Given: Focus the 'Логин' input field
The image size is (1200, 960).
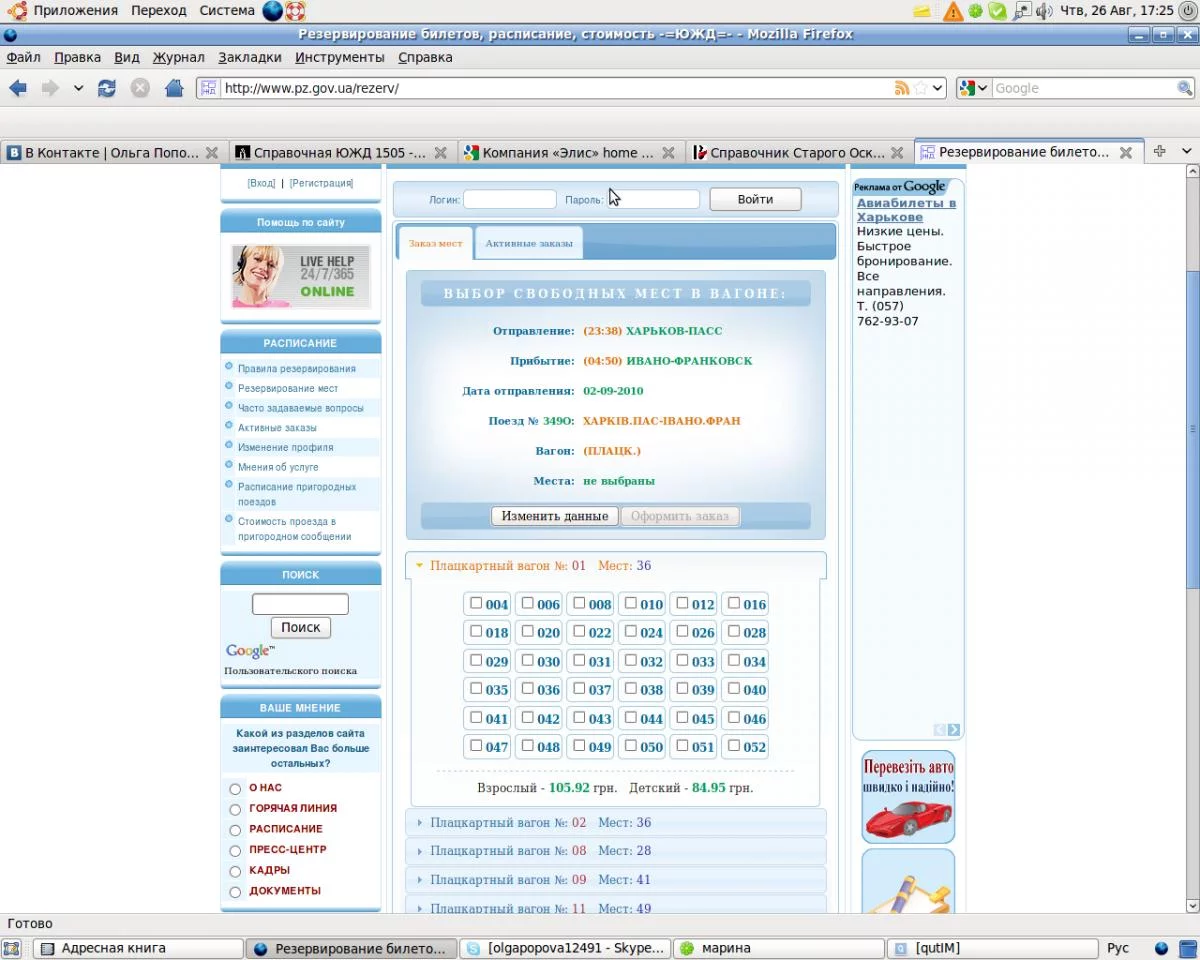Looking at the screenshot, I should point(510,199).
